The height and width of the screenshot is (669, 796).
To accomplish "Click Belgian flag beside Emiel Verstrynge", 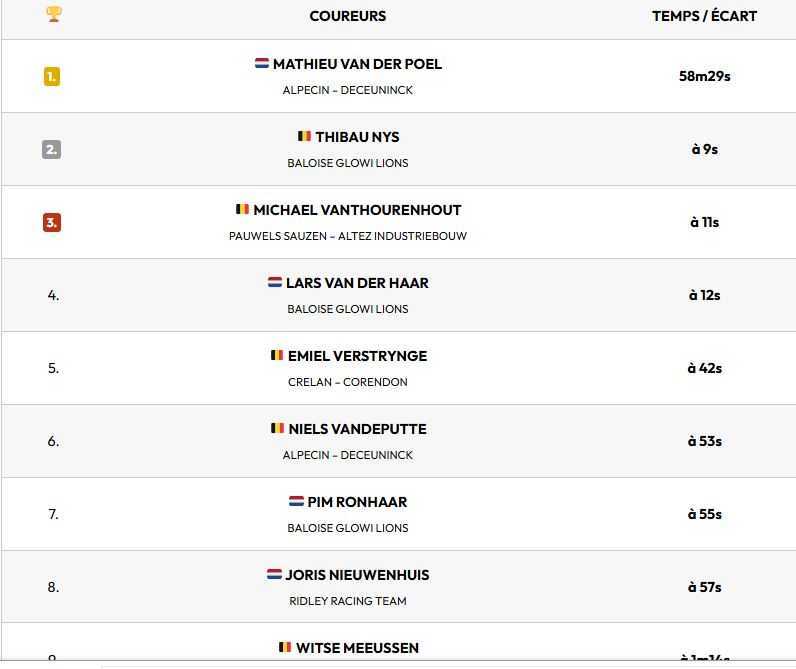I will coord(277,355).
